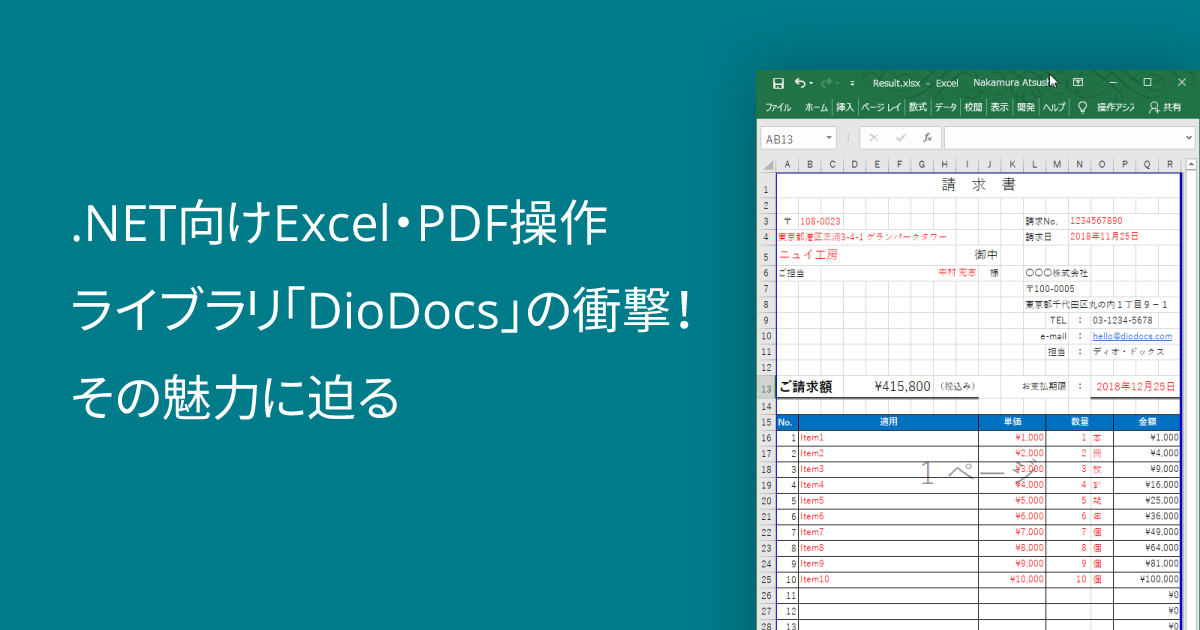Select column header A
This screenshot has width=1200, height=630.
pyautogui.click(x=787, y=164)
